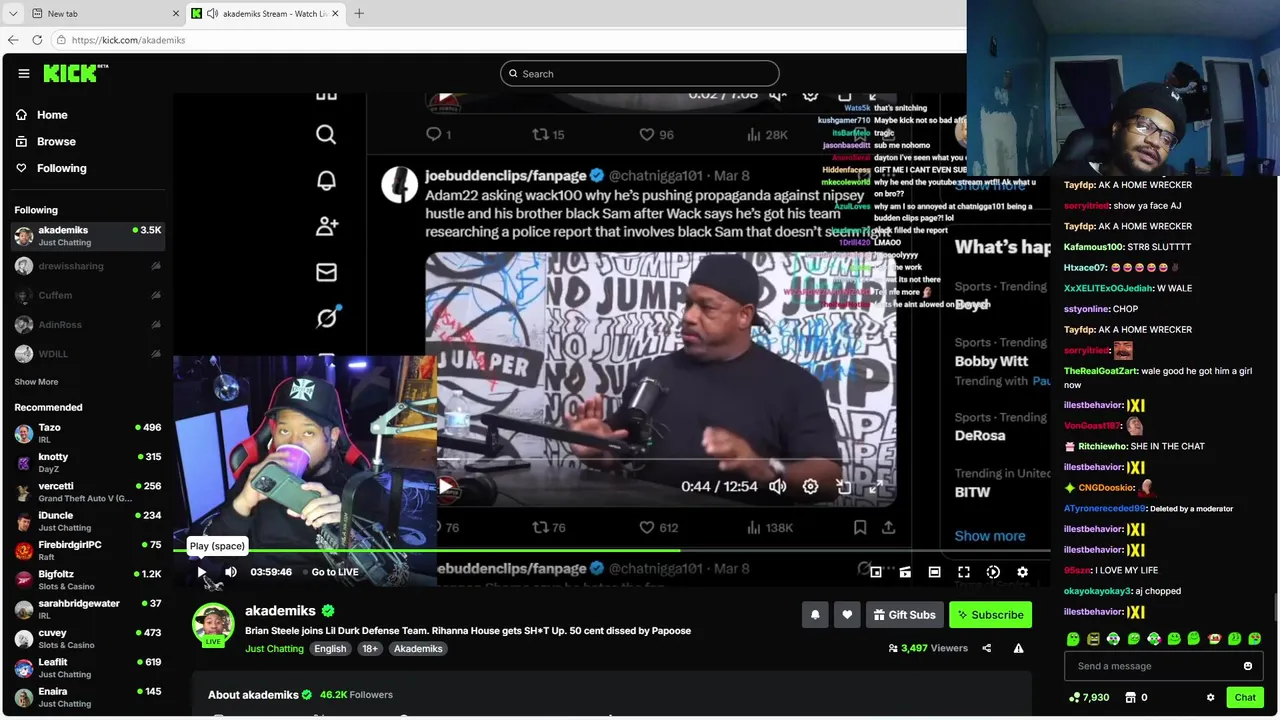Screen dimensions: 1280x720
Task: Open AdinRoss channel in Following list
Action: (88, 324)
